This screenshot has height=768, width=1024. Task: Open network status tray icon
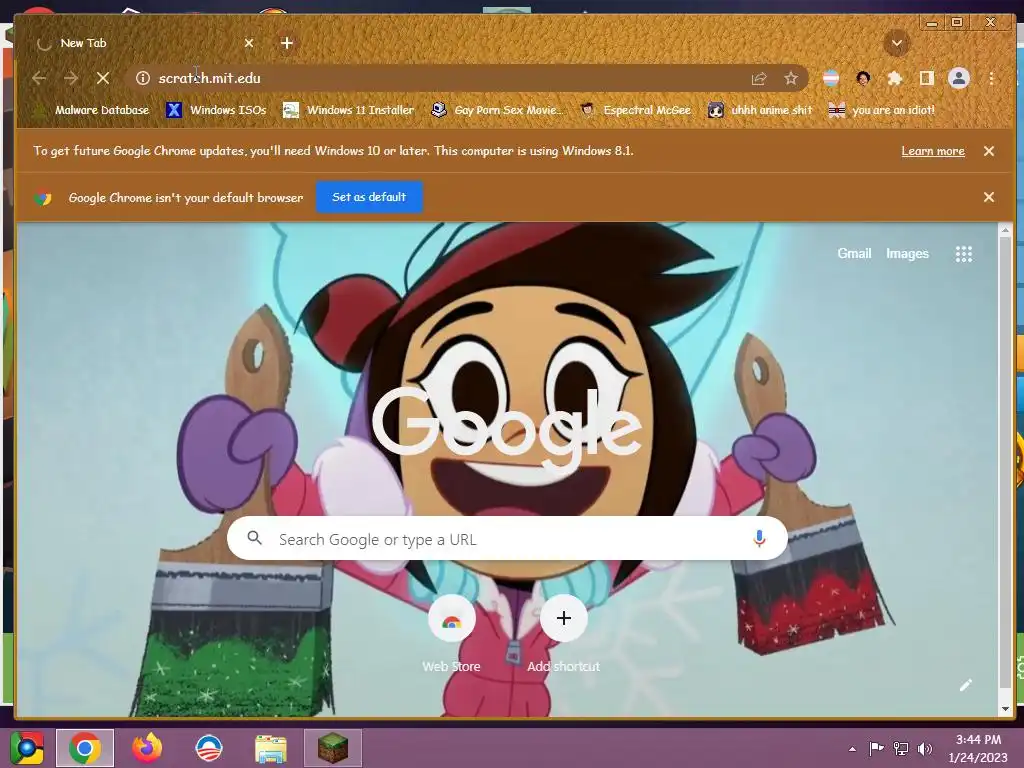click(901, 748)
